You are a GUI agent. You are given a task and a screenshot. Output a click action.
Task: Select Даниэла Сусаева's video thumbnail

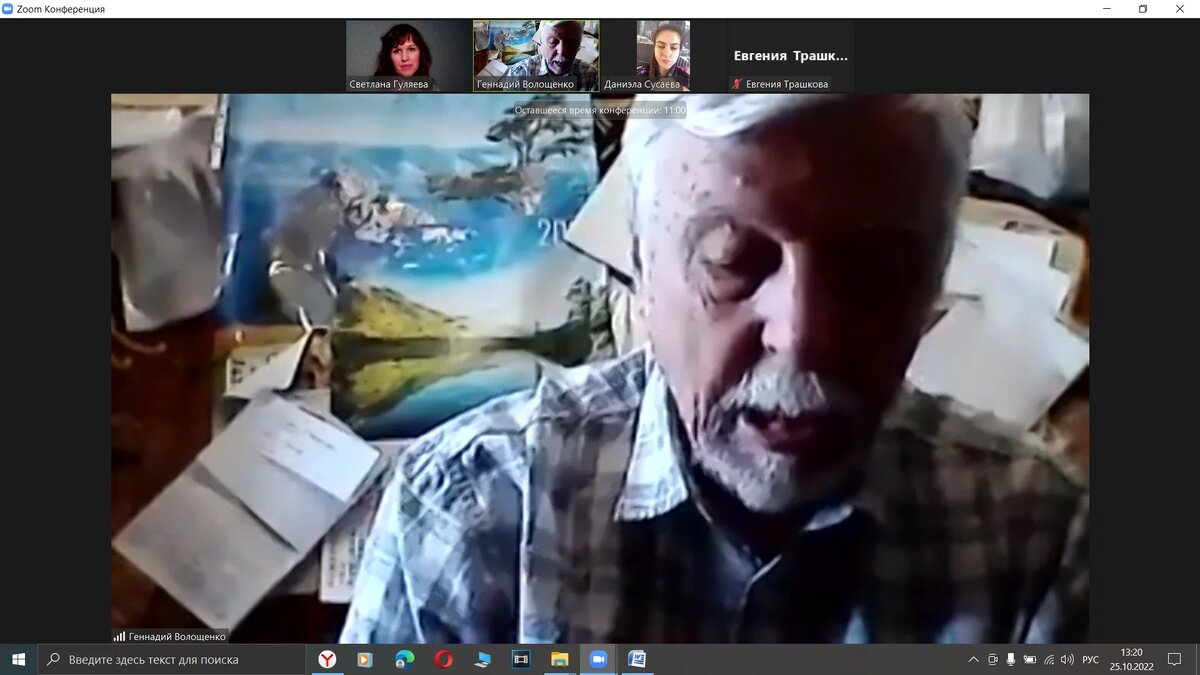click(663, 56)
